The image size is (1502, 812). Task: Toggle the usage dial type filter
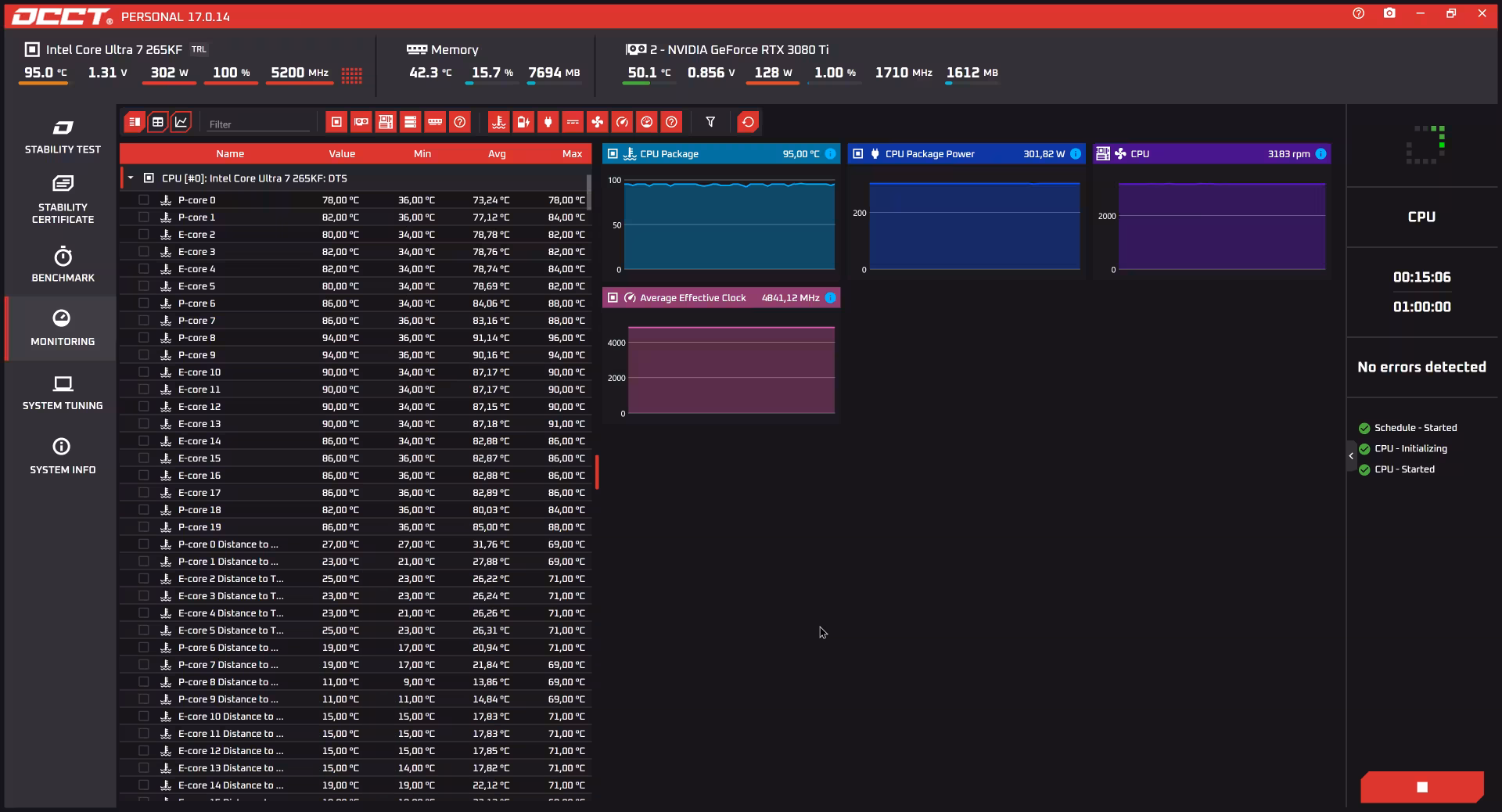click(646, 122)
